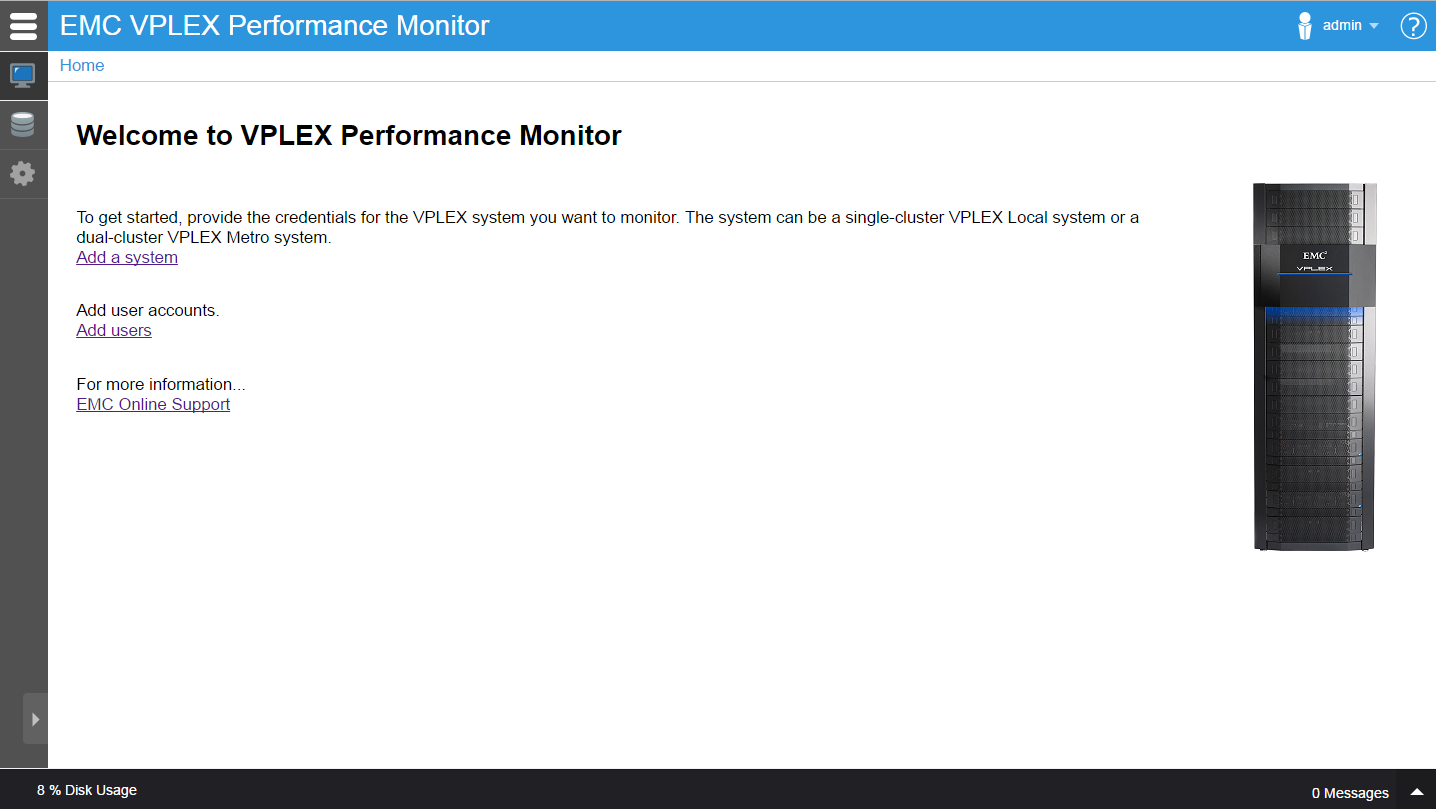Click the admin user profile icon
This screenshot has width=1436, height=809.
[x=1304, y=25]
